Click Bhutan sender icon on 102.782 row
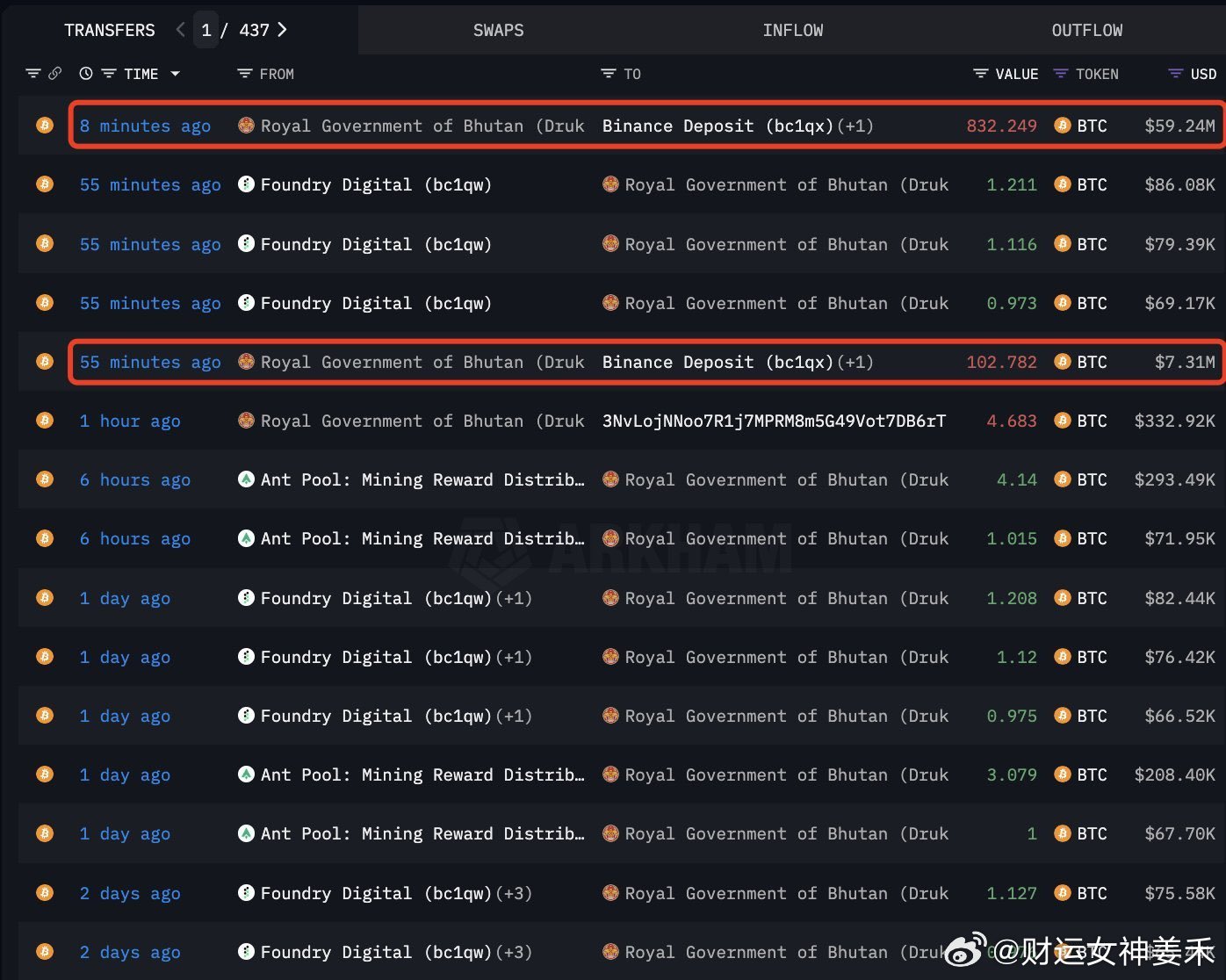 pos(247,362)
